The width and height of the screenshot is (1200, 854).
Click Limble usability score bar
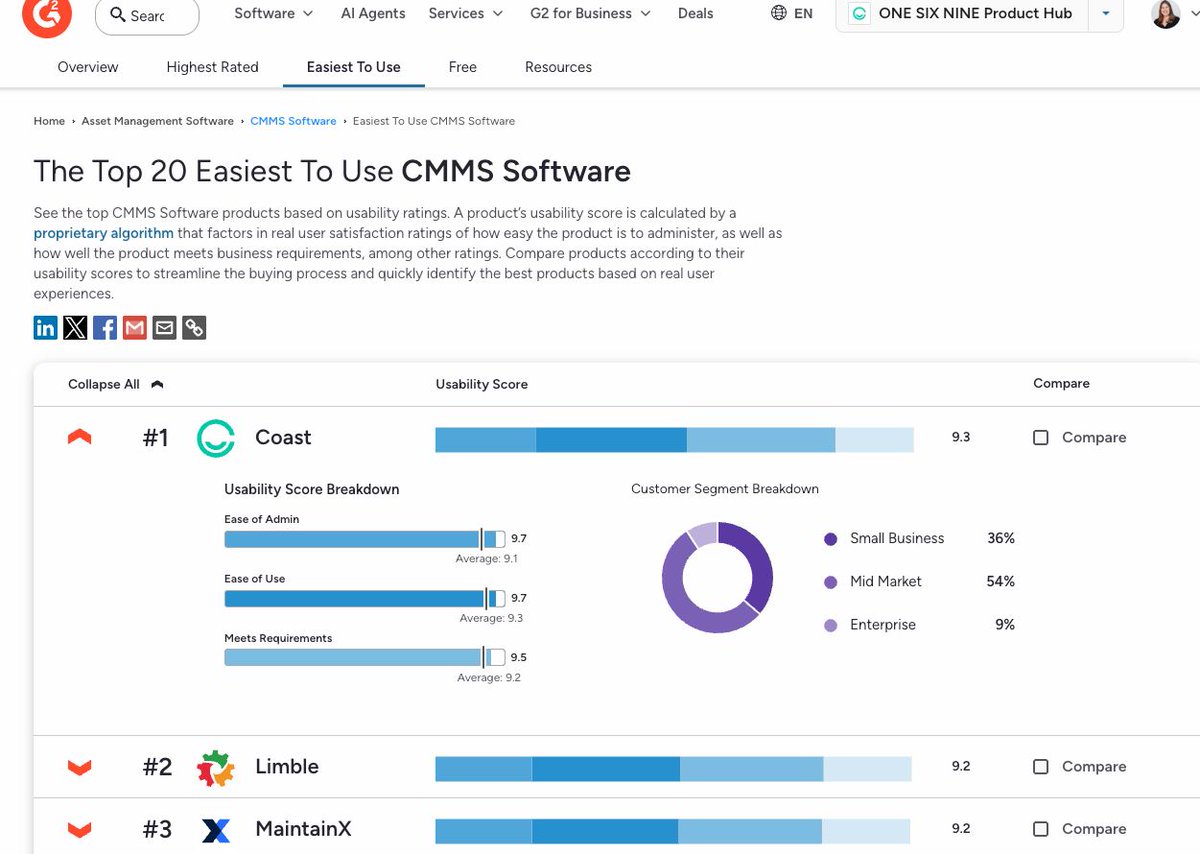[x=673, y=768]
